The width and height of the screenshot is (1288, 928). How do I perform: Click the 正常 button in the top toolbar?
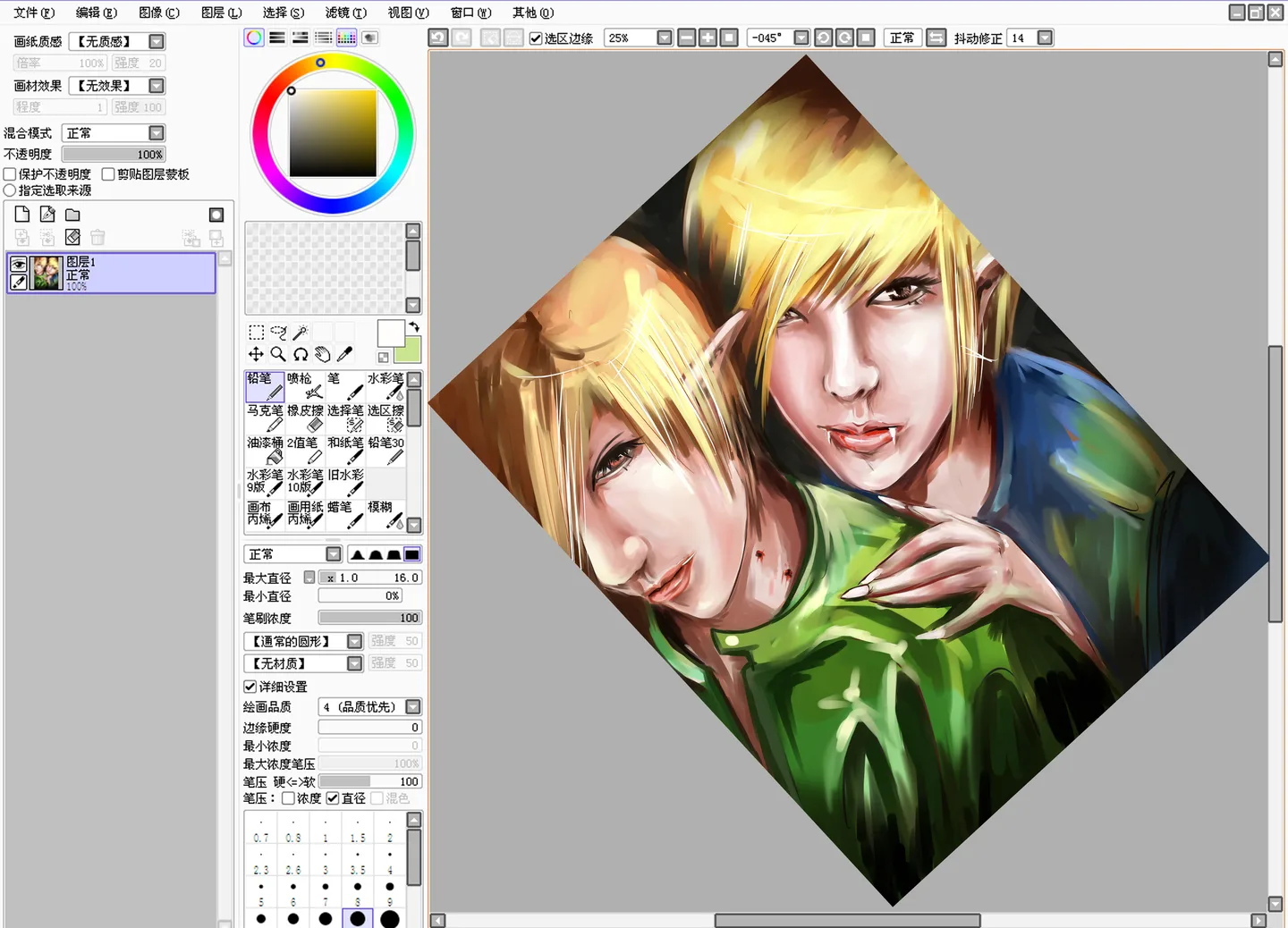(902, 38)
